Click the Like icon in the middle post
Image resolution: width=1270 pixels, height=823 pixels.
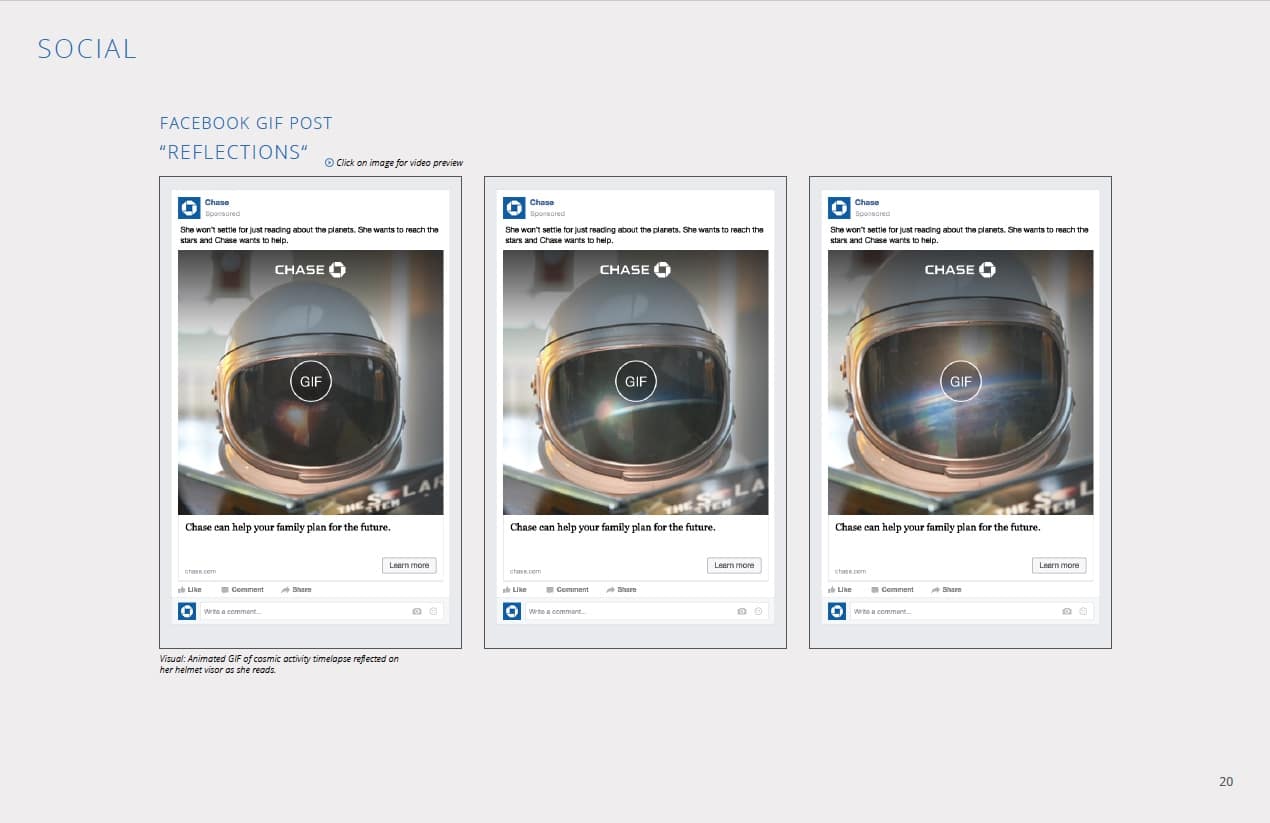[507, 590]
